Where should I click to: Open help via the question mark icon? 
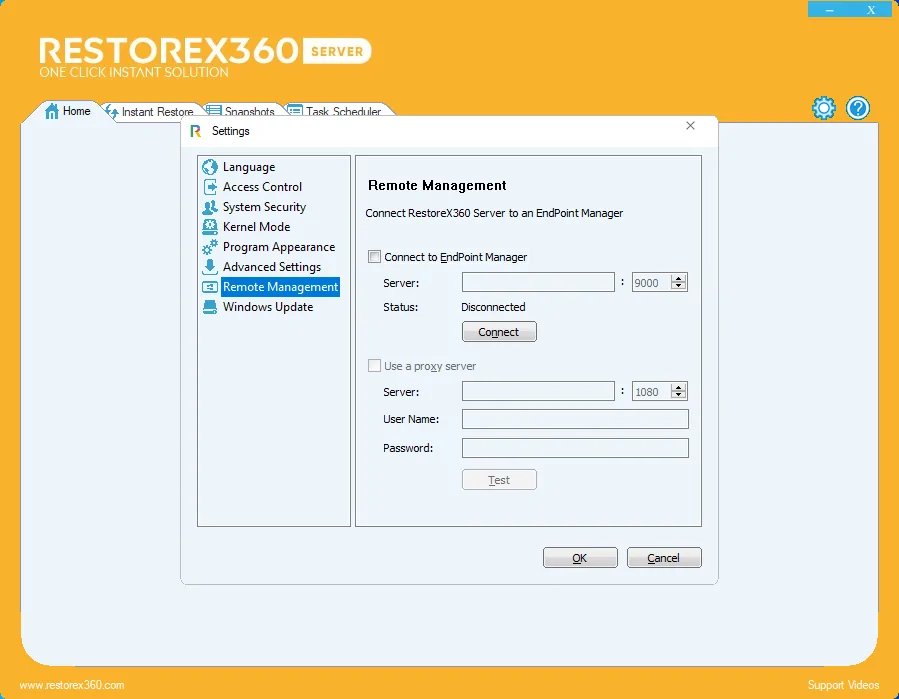[858, 108]
